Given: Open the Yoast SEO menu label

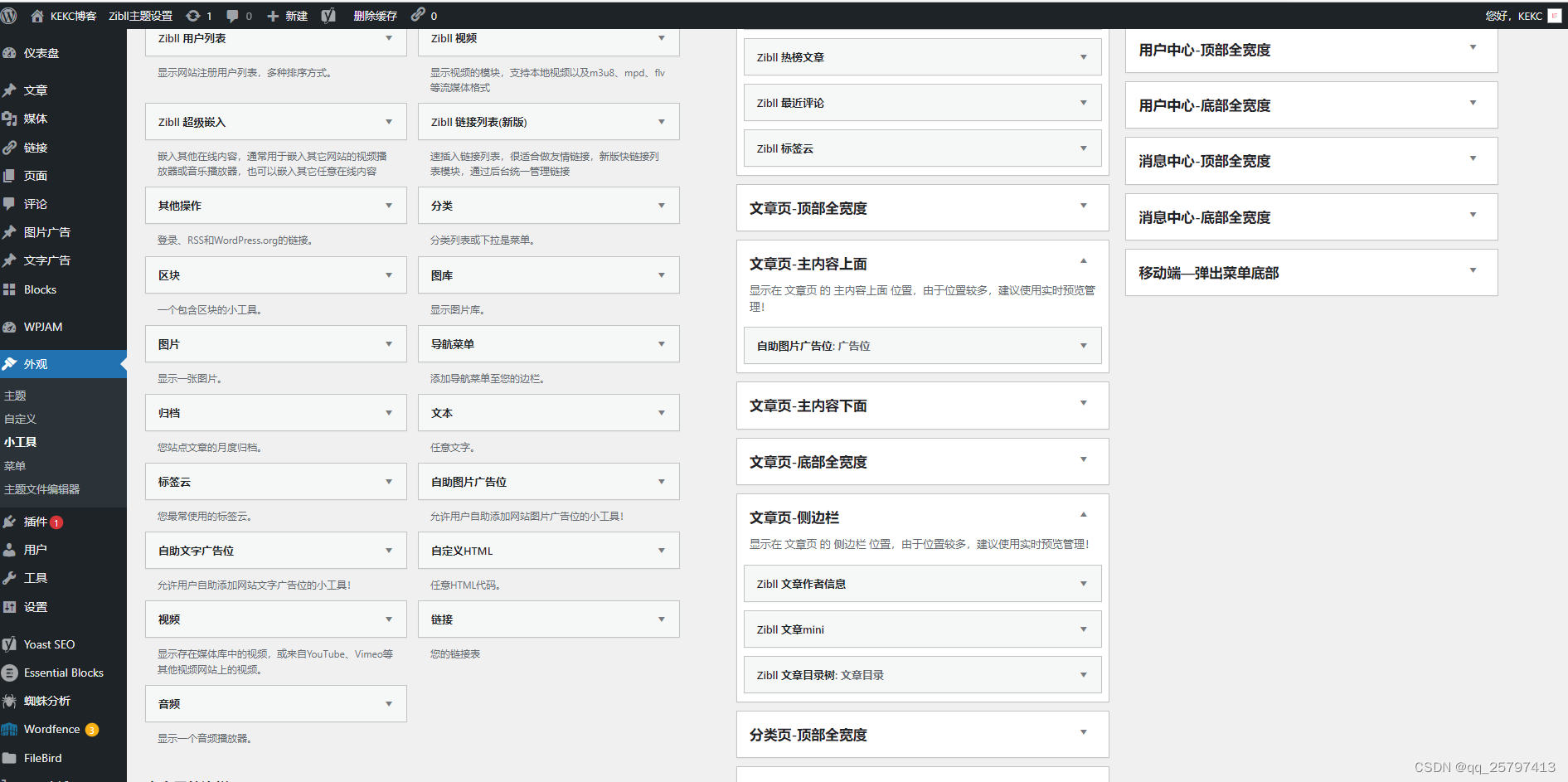Looking at the screenshot, I should tap(49, 644).
